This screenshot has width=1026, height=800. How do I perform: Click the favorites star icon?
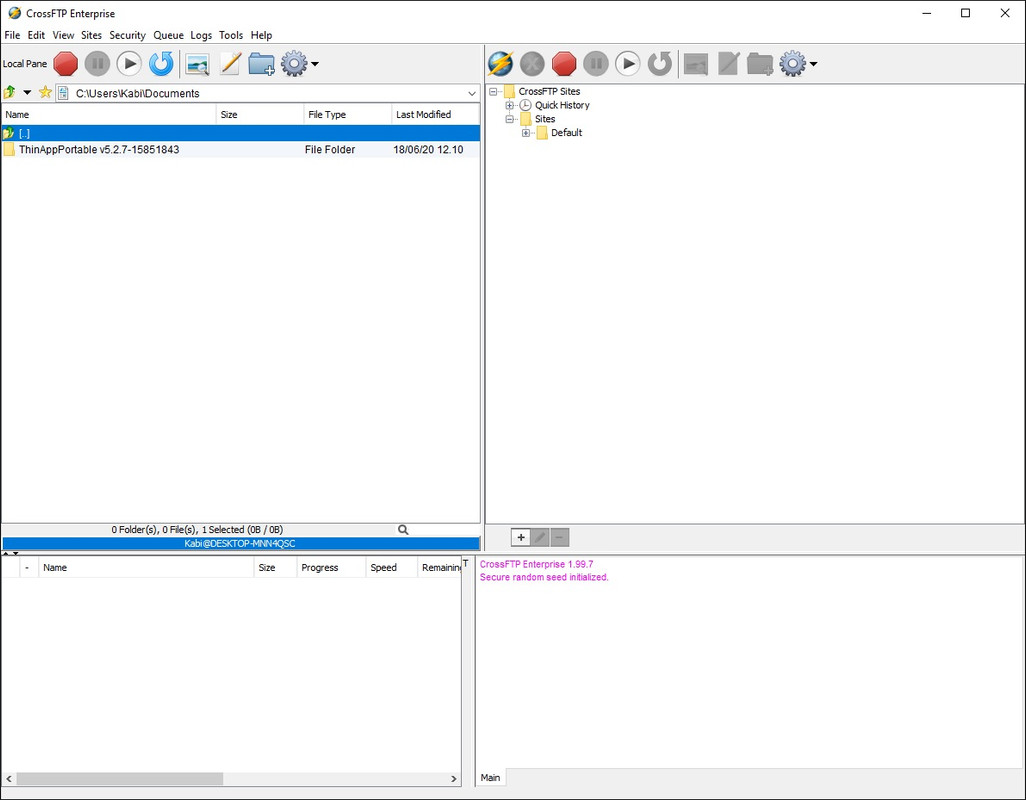coord(44,92)
